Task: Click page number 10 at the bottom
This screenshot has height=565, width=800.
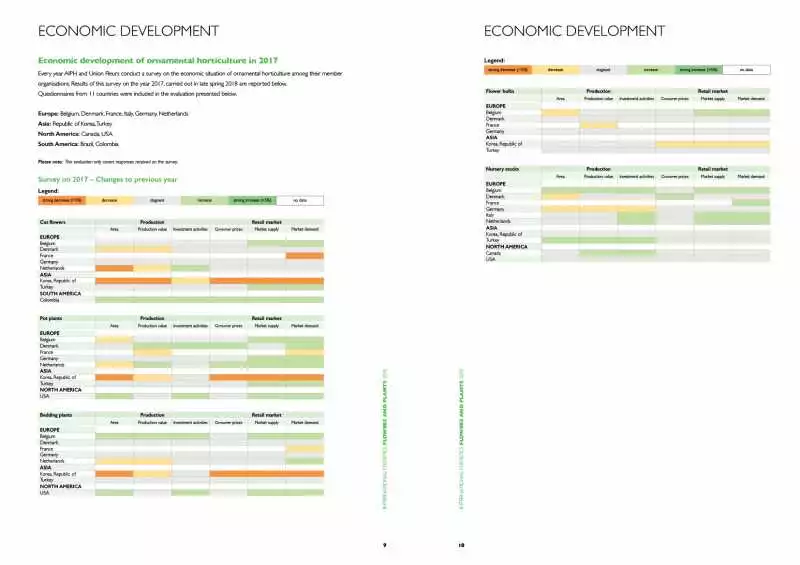Action: pos(461,546)
